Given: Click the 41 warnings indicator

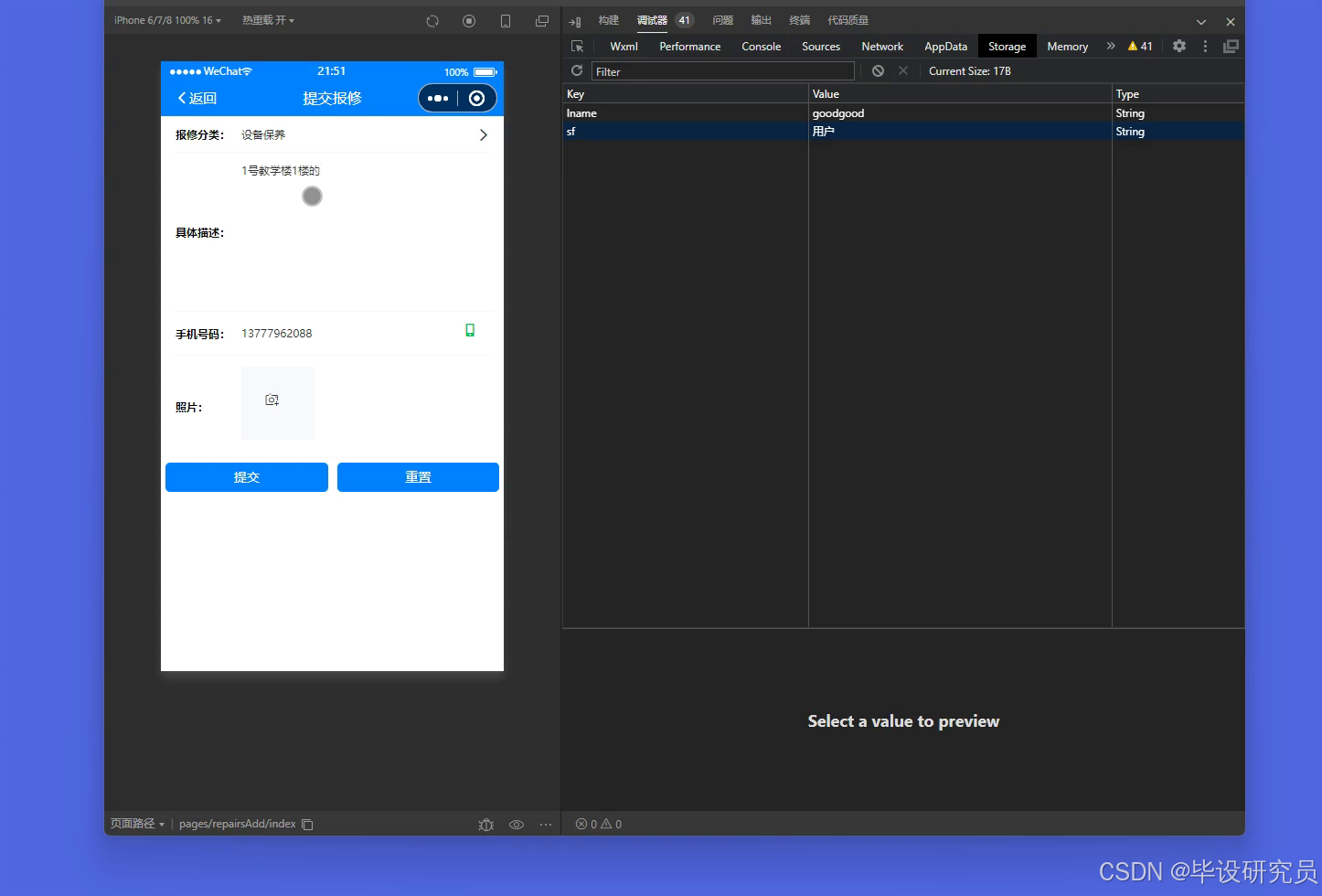Looking at the screenshot, I should click(x=1140, y=46).
